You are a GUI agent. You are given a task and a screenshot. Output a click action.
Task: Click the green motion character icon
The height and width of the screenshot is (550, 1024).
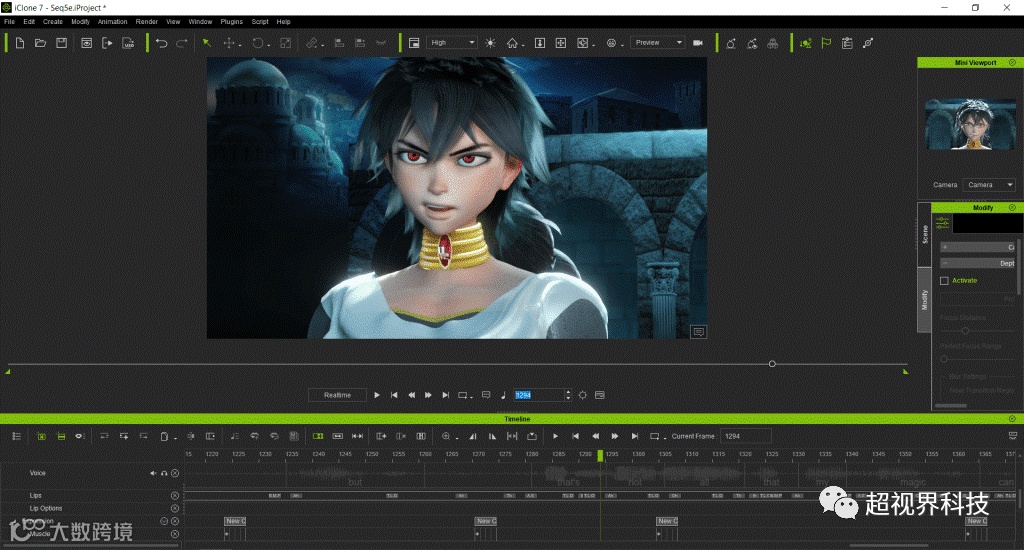coord(805,43)
